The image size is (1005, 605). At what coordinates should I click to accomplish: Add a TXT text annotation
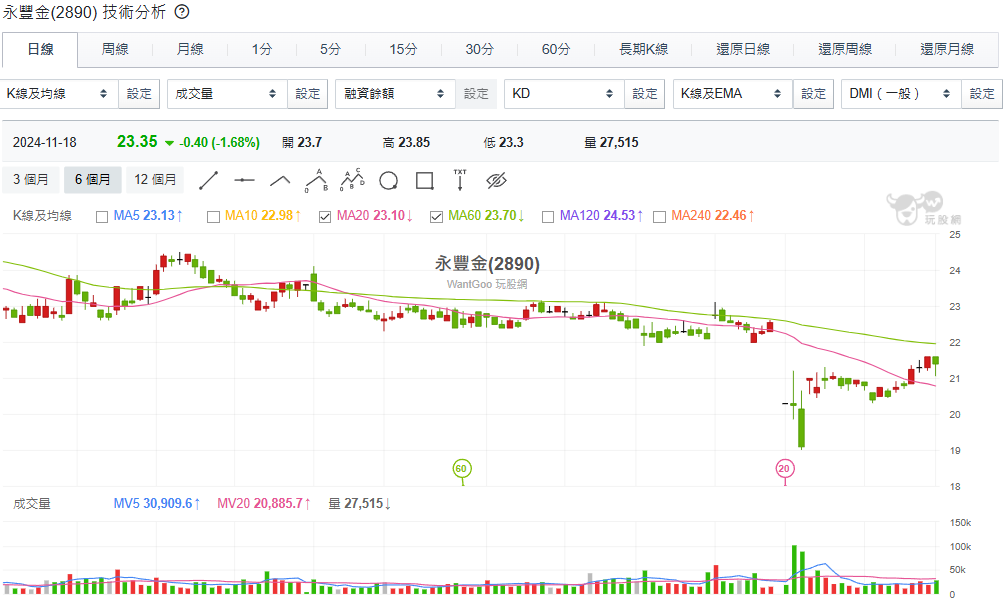click(x=460, y=180)
